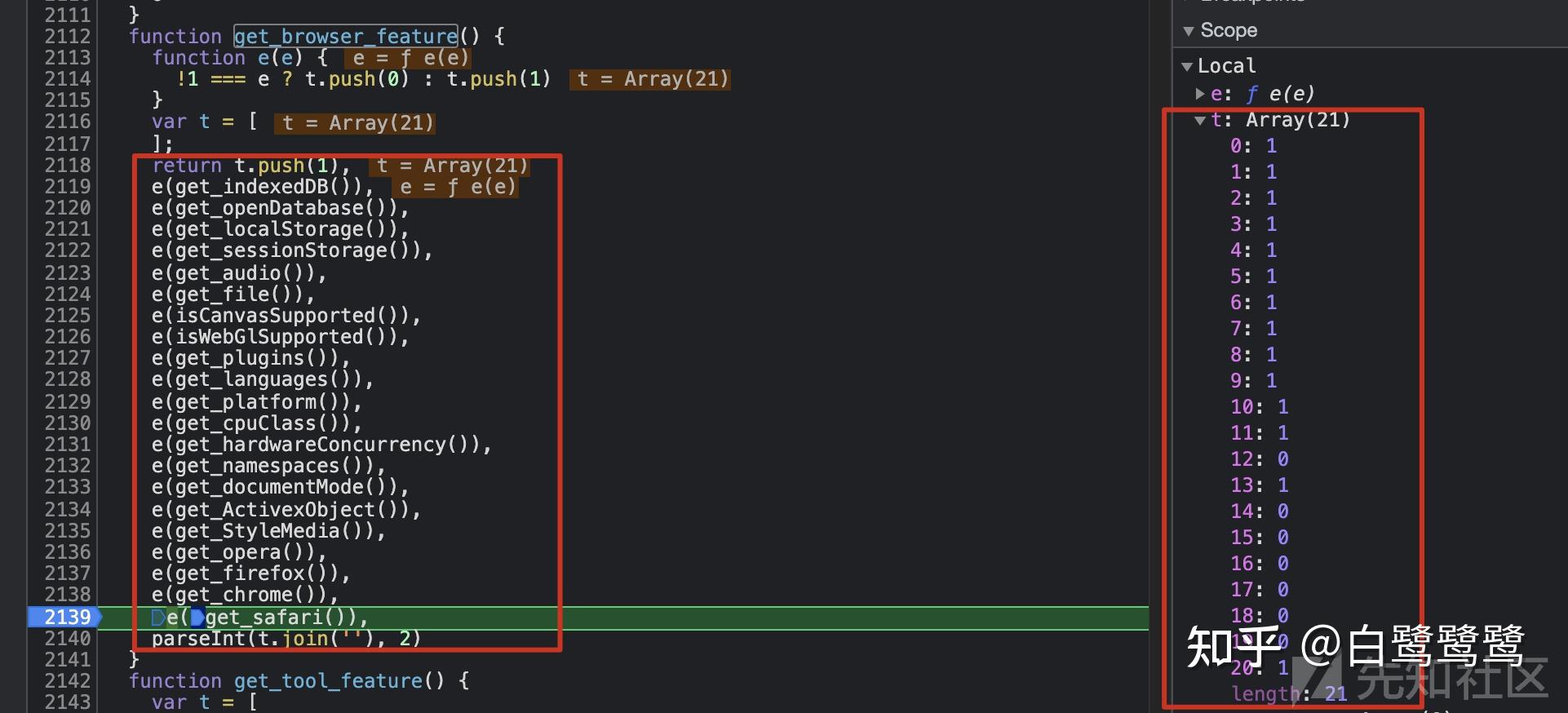The height and width of the screenshot is (713, 1568).
Task: Click the e(isWebGlSupported()) call
Action: coord(275,337)
